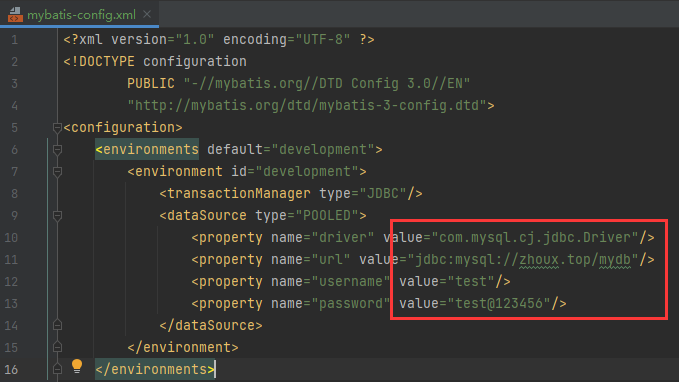Image resolution: width=679 pixels, height=382 pixels.
Task: Click the XML file icon on the mybatis-config.xml tab
Action: [x=15, y=15]
